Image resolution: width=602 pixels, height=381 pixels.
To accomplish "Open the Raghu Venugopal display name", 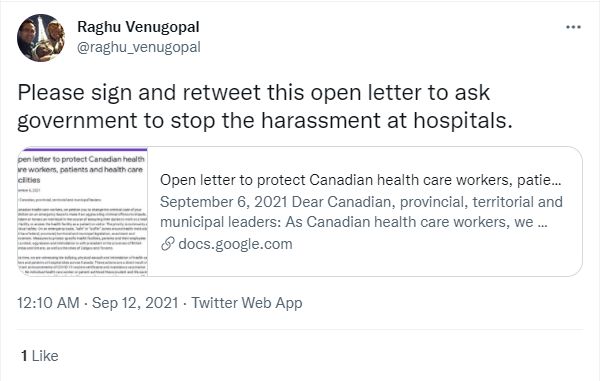I will (138, 27).
